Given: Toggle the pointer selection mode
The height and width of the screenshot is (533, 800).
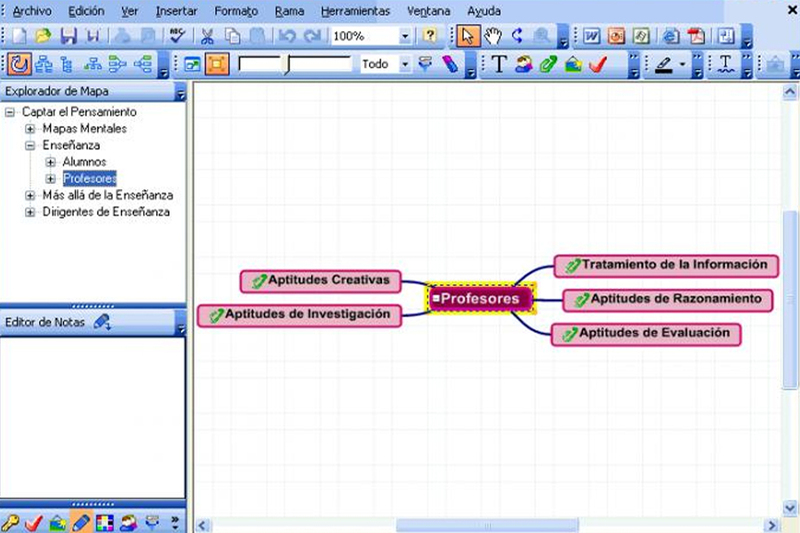Looking at the screenshot, I should (468, 36).
